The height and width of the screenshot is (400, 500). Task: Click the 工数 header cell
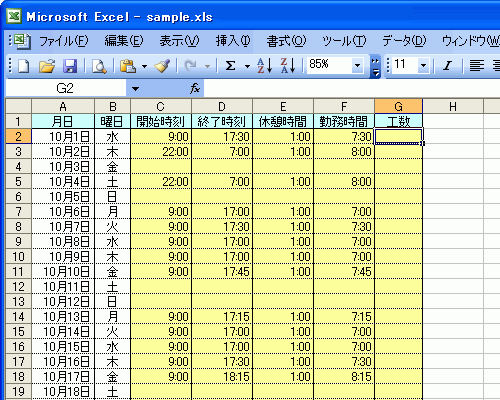399,121
